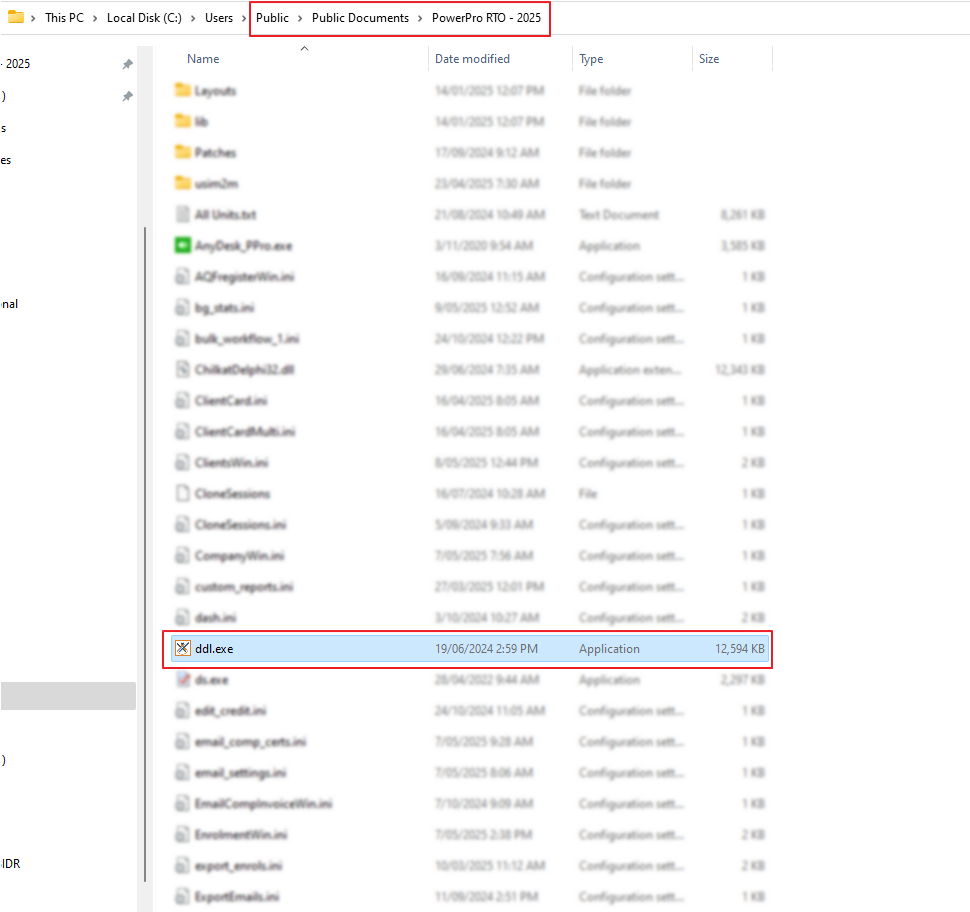This screenshot has width=970, height=912.
Task: Open the chevron dropdown after Public Documents
Action: click(420, 18)
